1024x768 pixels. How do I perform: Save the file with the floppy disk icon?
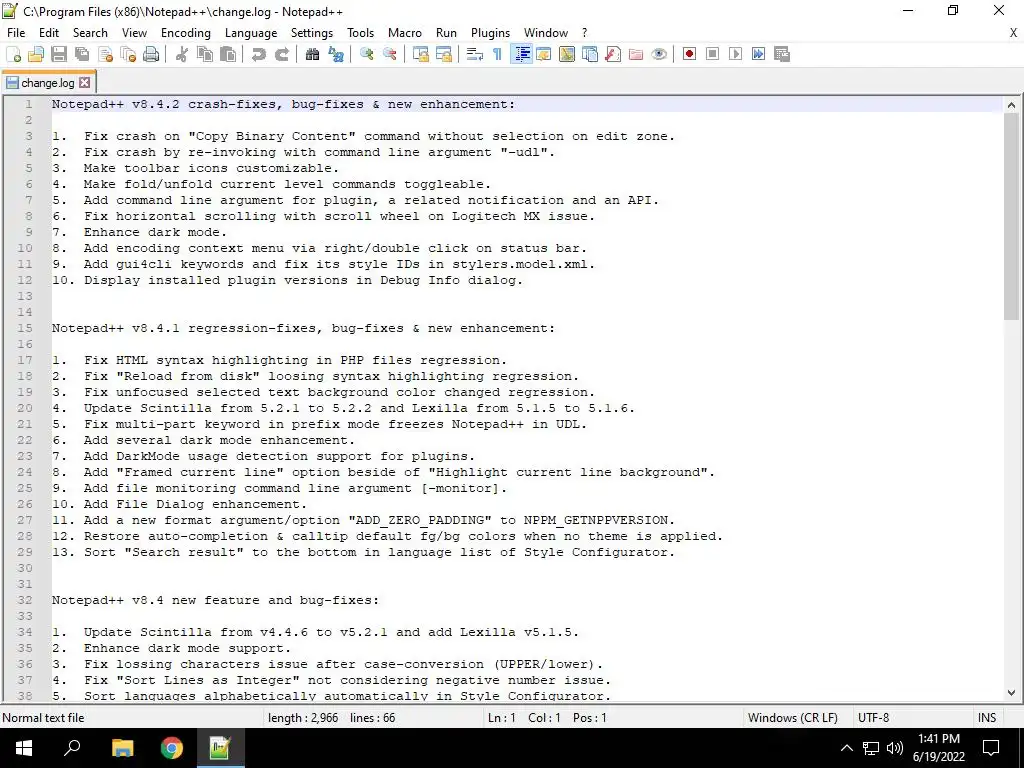tap(59, 54)
